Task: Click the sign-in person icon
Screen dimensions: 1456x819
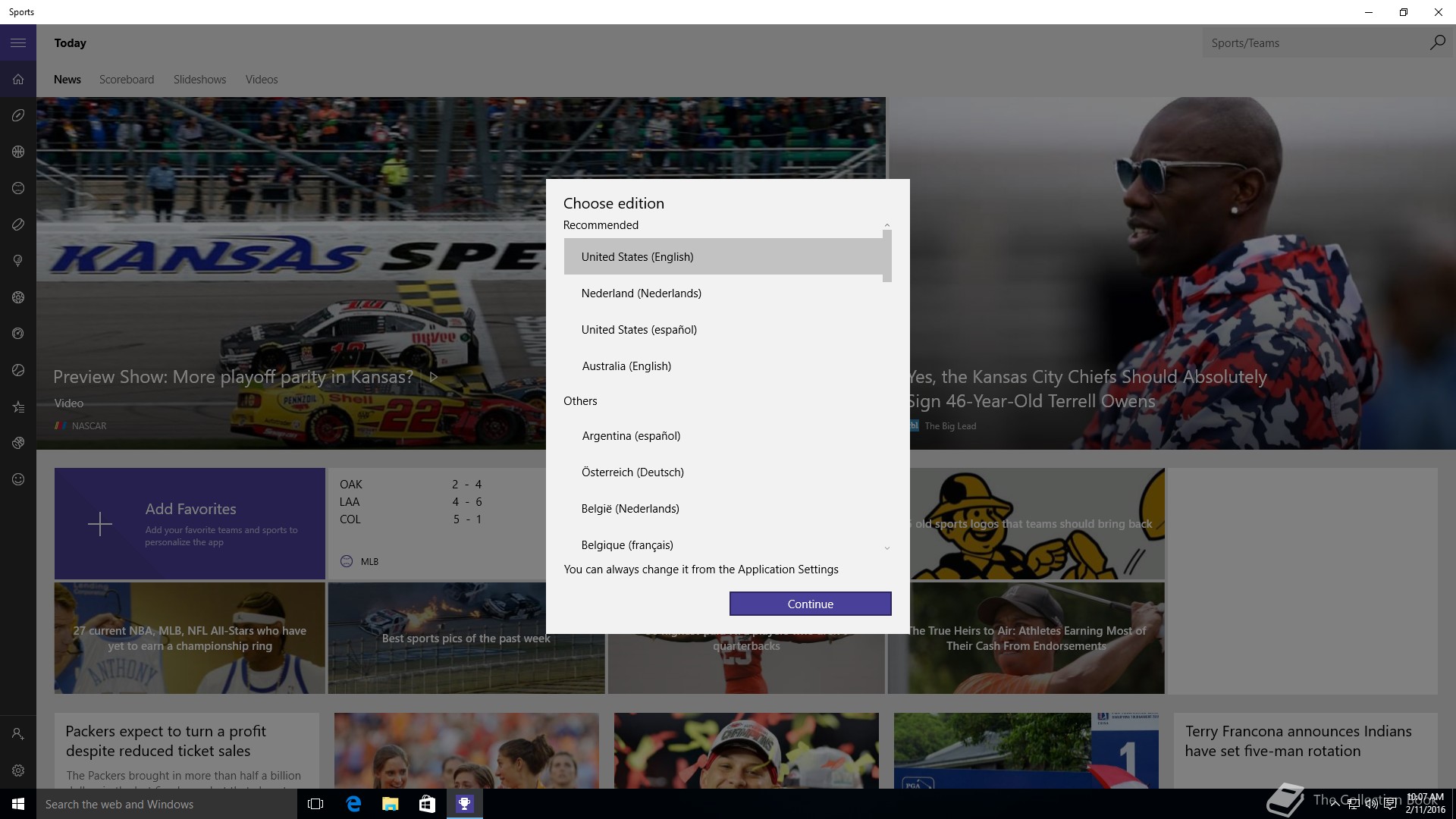Action: point(18,734)
